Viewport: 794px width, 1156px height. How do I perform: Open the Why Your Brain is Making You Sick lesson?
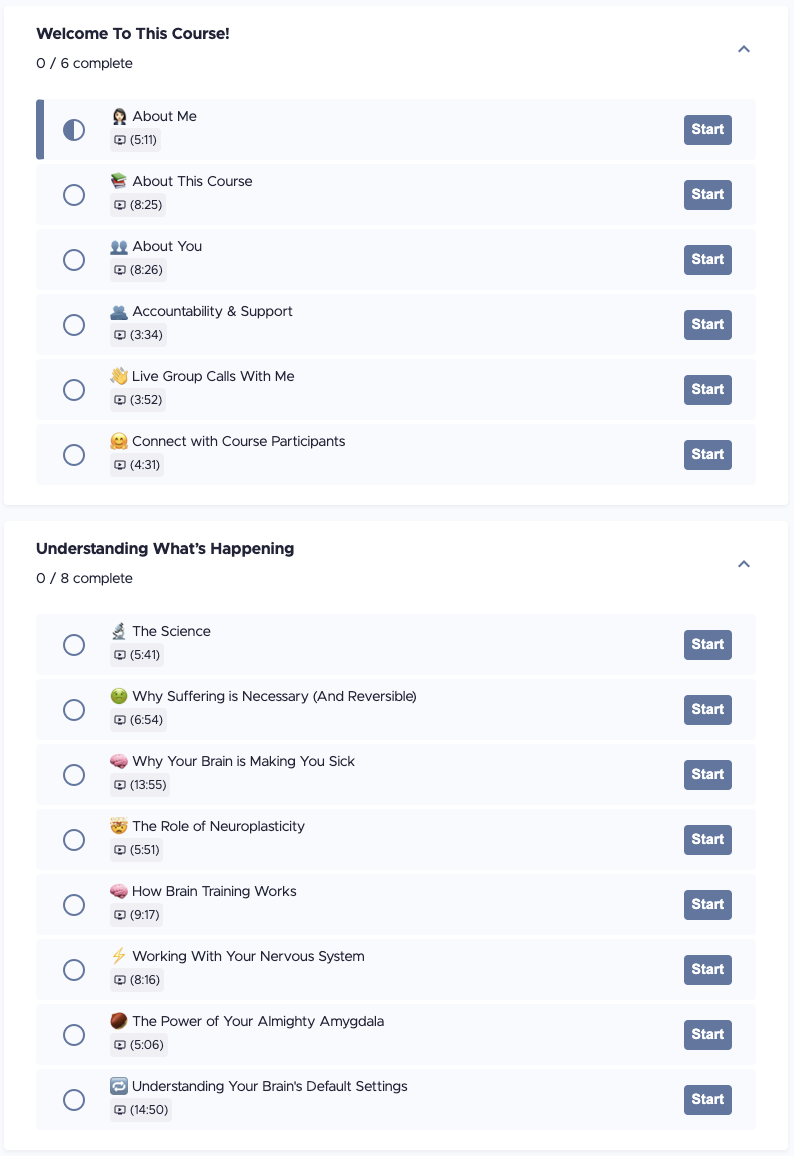point(243,762)
